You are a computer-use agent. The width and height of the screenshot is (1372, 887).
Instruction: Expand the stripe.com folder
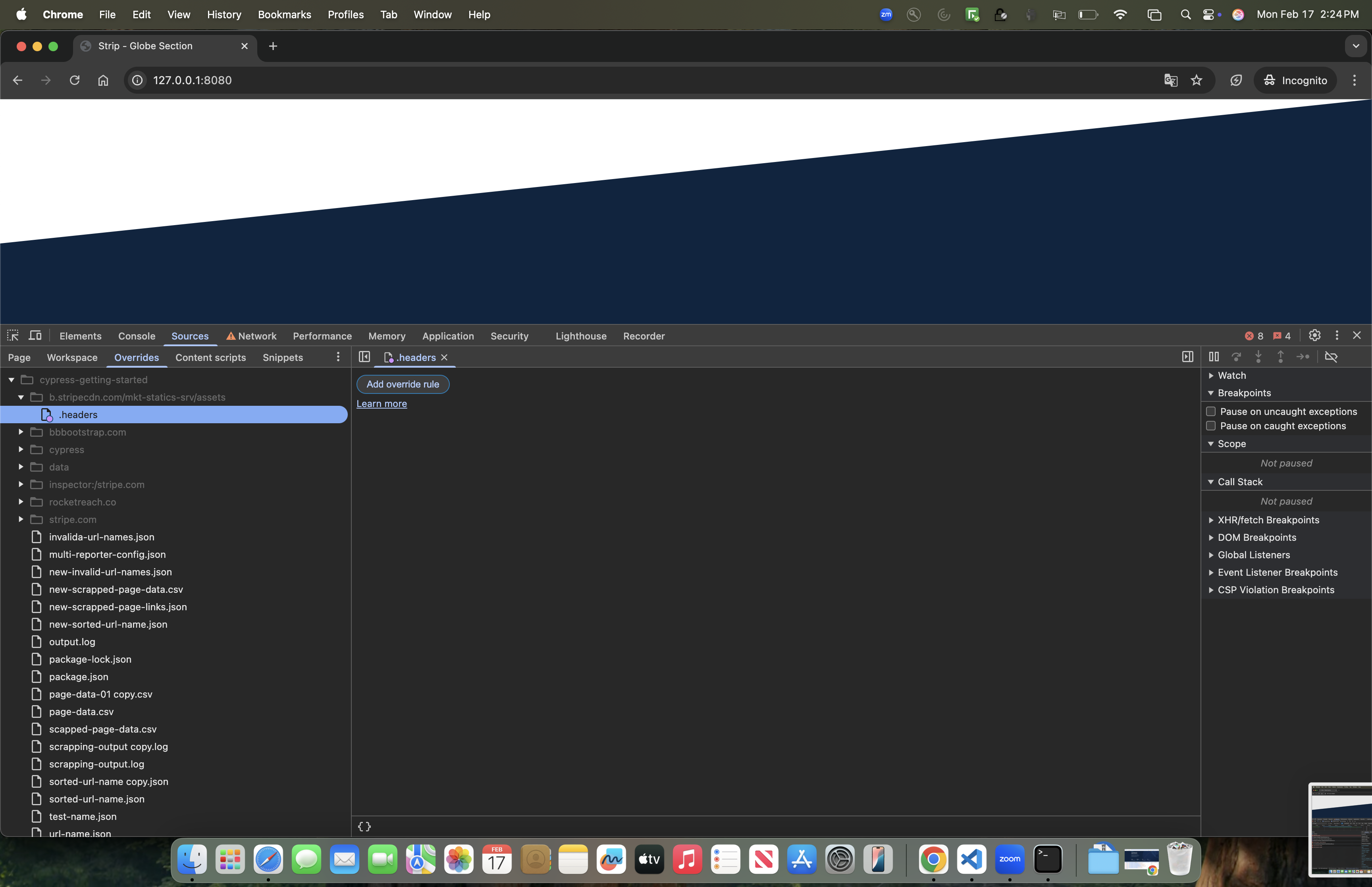tap(21, 519)
